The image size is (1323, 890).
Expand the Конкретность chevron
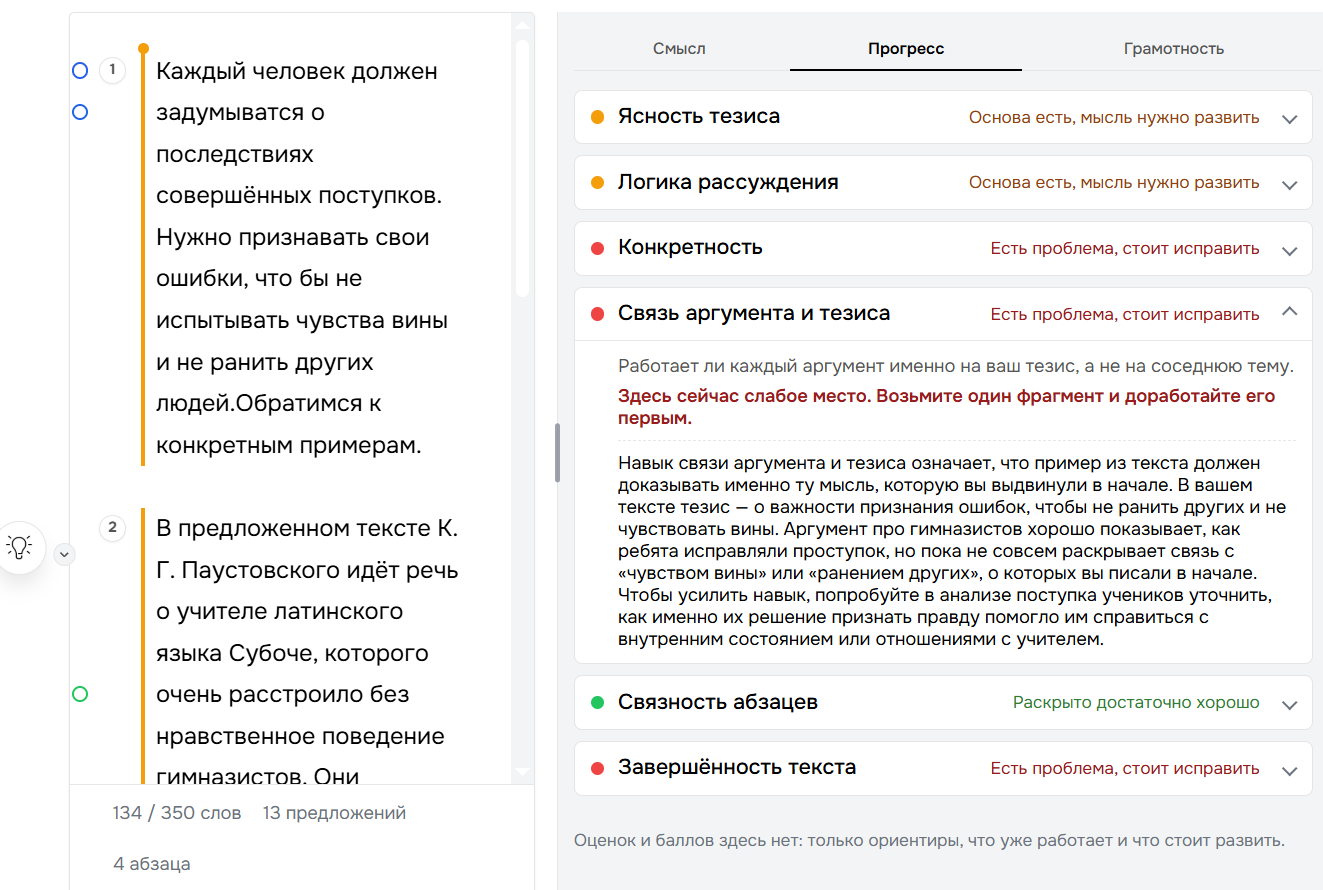point(1290,249)
